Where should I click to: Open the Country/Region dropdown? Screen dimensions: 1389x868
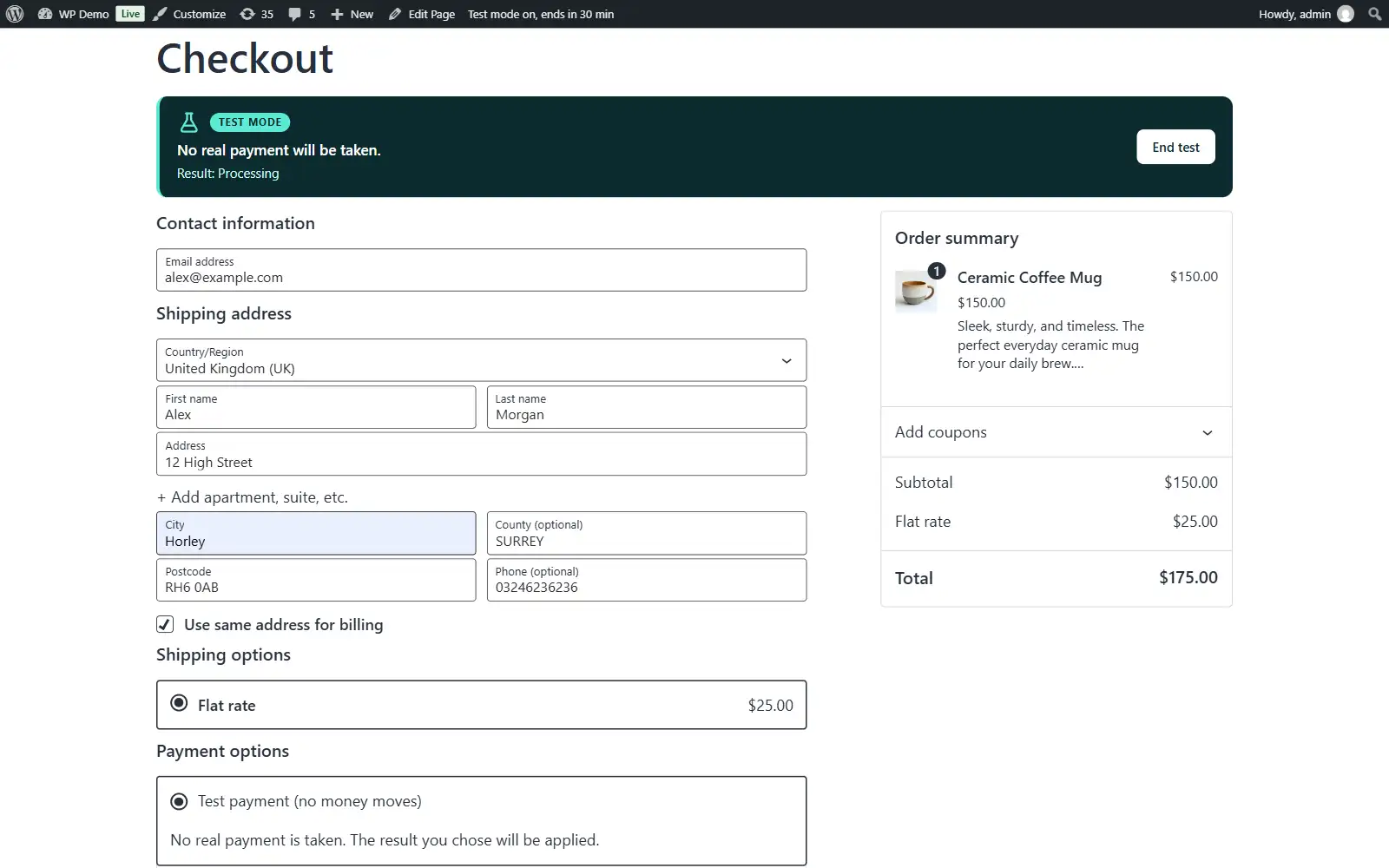tap(481, 360)
